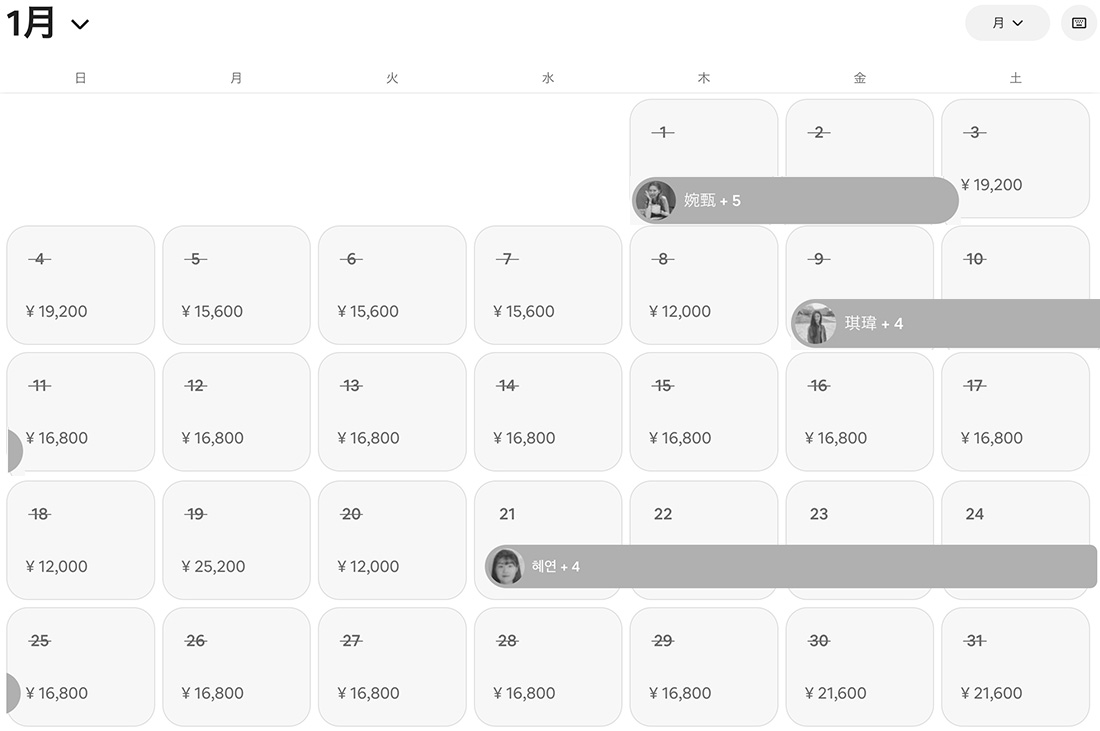Click the 婉甄 guest avatar thumbnail
The image size is (1100, 731).
(x=655, y=201)
